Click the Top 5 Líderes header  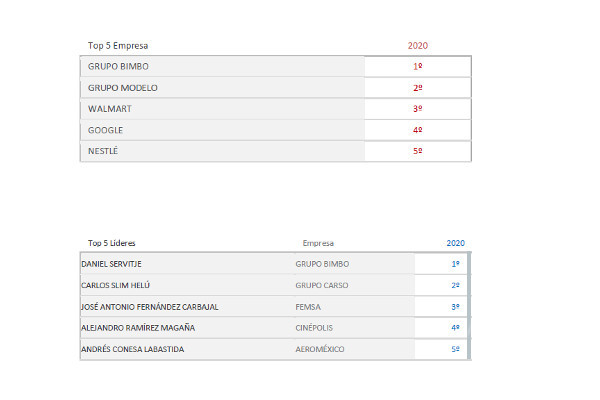tap(112, 243)
